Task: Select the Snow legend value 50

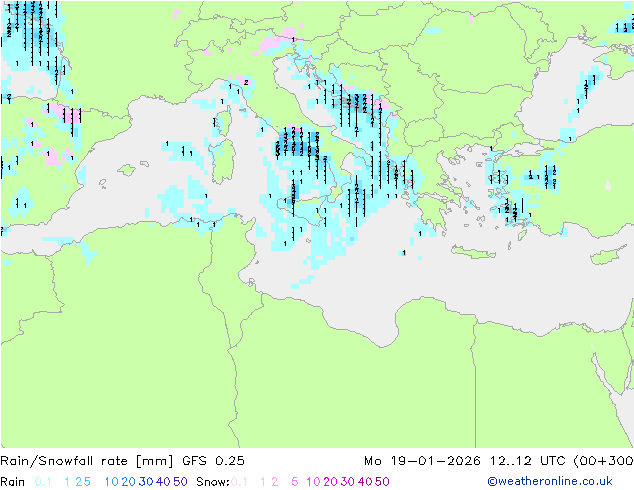Action: pos(383,482)
